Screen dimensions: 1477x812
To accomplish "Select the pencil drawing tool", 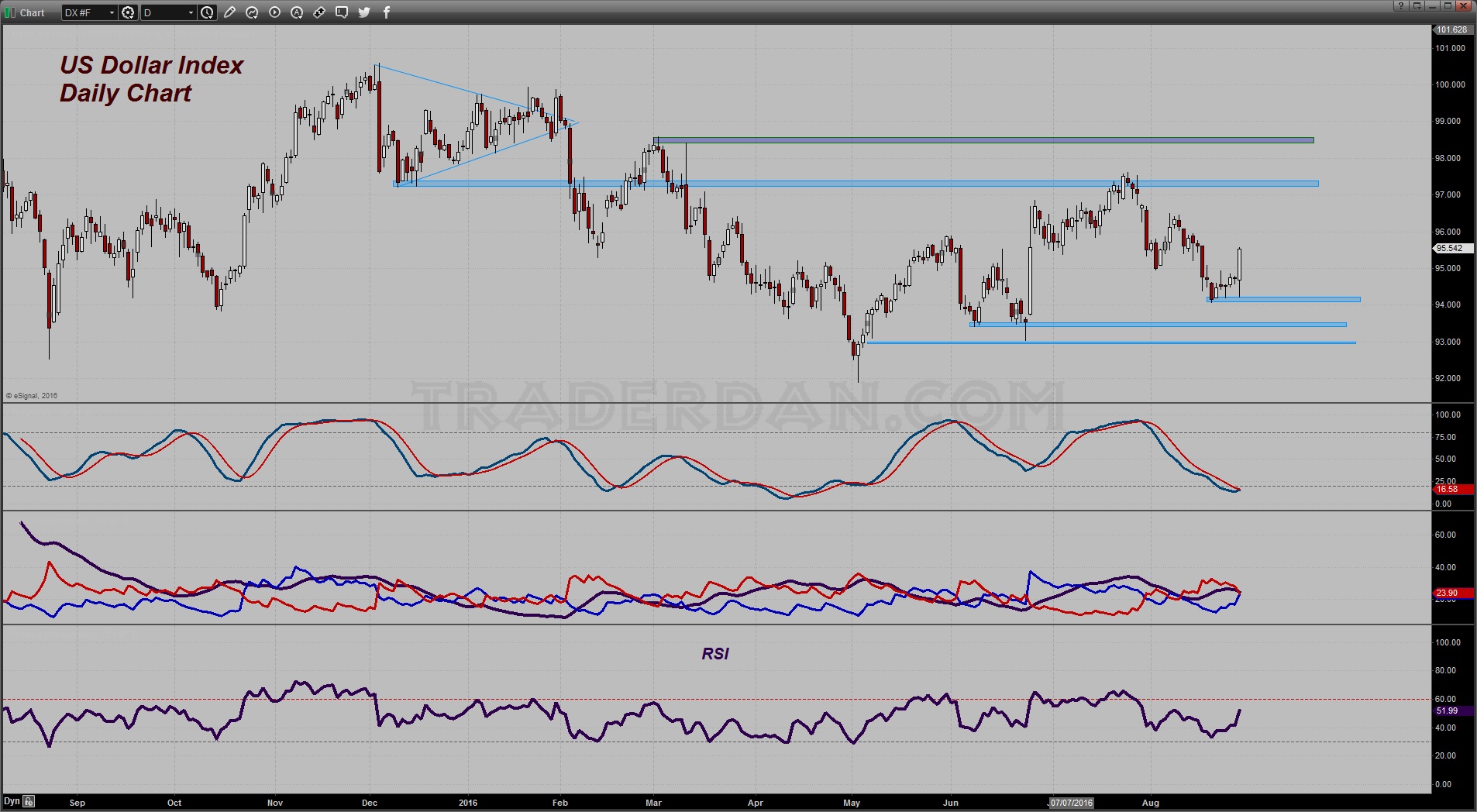I will coord(229,12).
